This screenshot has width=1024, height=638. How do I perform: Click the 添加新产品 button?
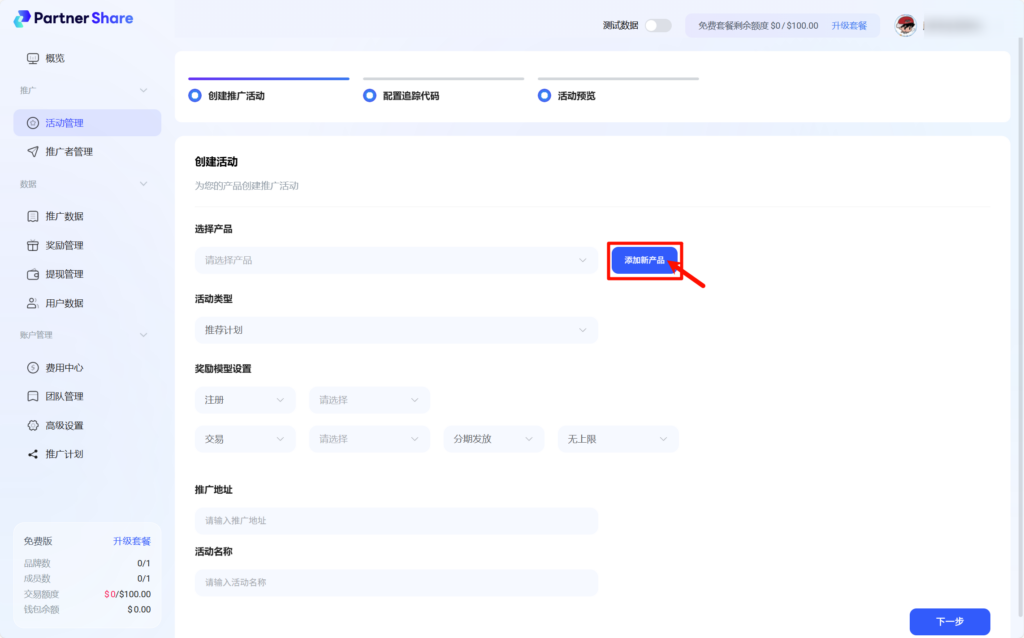click(x=644, y=260)
